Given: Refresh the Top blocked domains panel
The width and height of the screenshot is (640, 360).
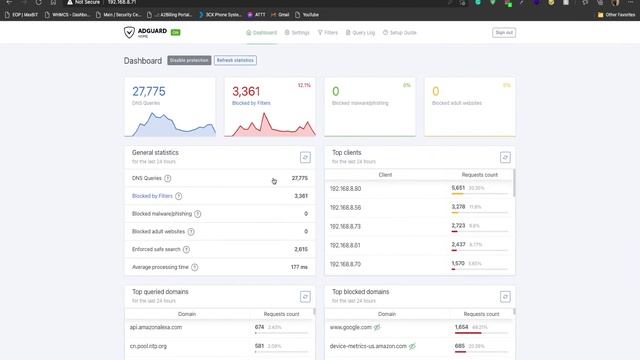Looking at the screenshot, I should [x=505, y=296].
